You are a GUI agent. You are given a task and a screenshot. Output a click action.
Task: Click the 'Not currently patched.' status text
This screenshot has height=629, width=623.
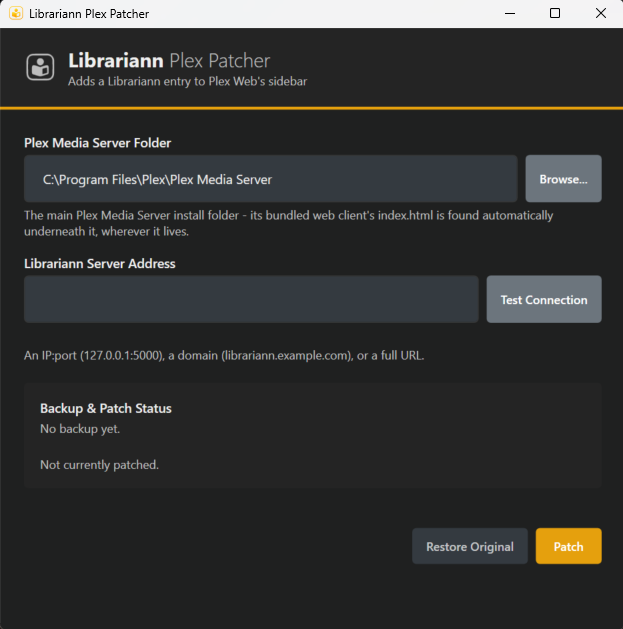click(x=99, y=465)
